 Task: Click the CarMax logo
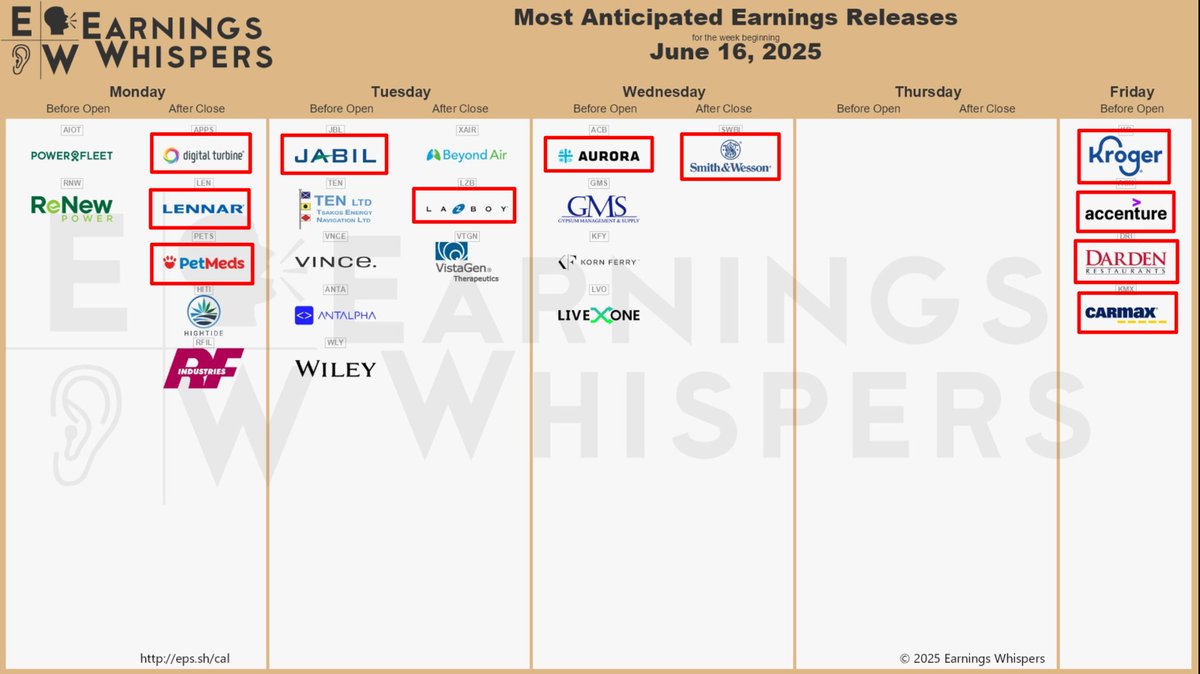pyautogui.click(x=1125, y=314)
